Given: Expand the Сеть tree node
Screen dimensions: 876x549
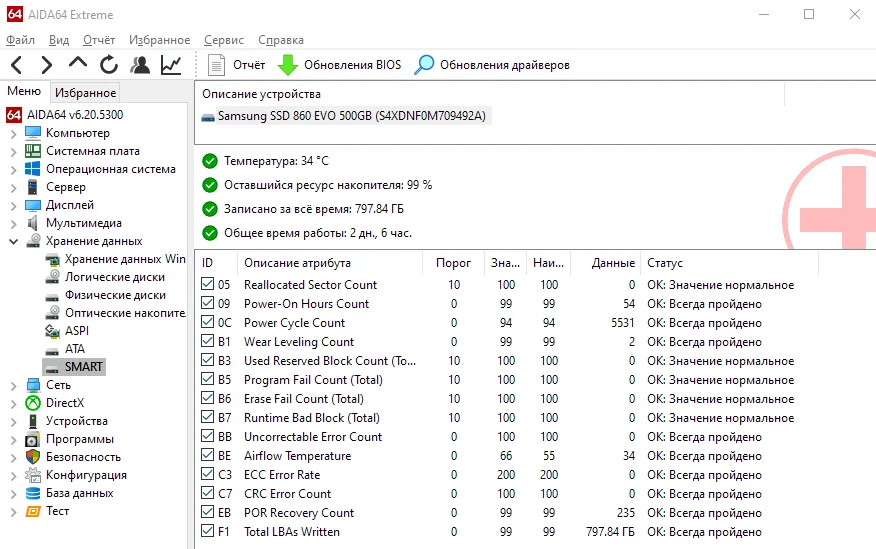Looking at the screenshot, I should (14, 386).
